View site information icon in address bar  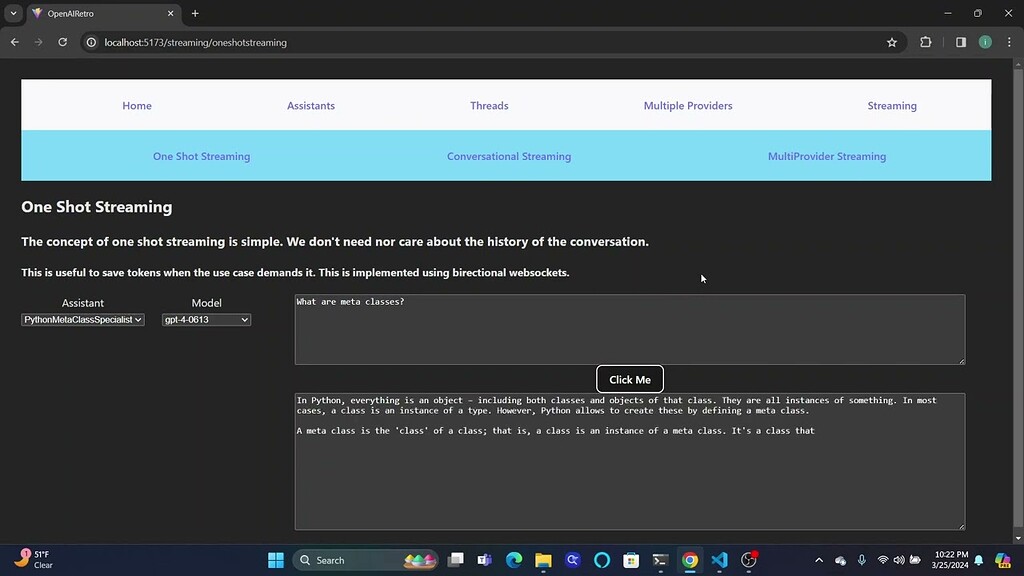click(90, 42)
